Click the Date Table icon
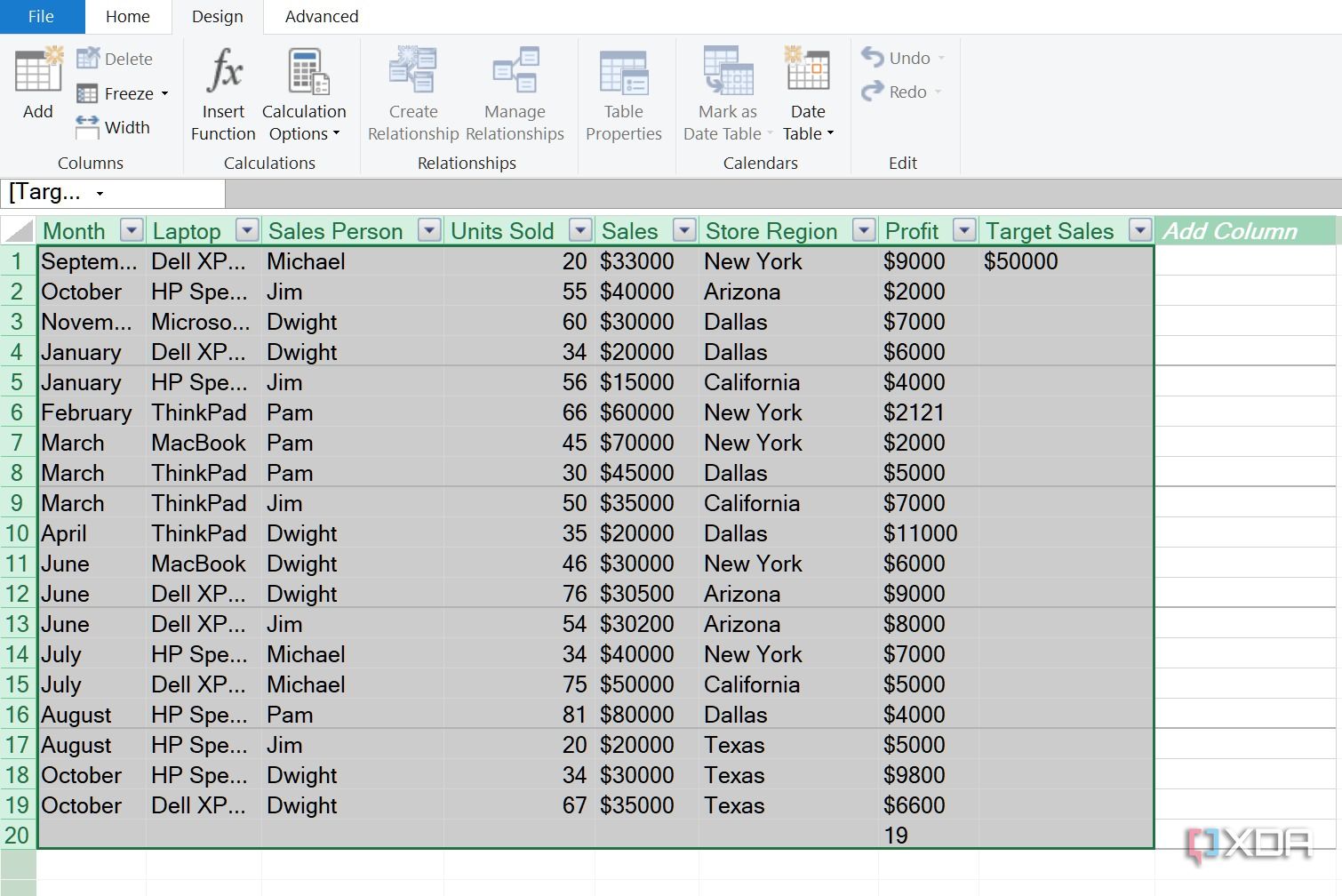 point(807,92)
